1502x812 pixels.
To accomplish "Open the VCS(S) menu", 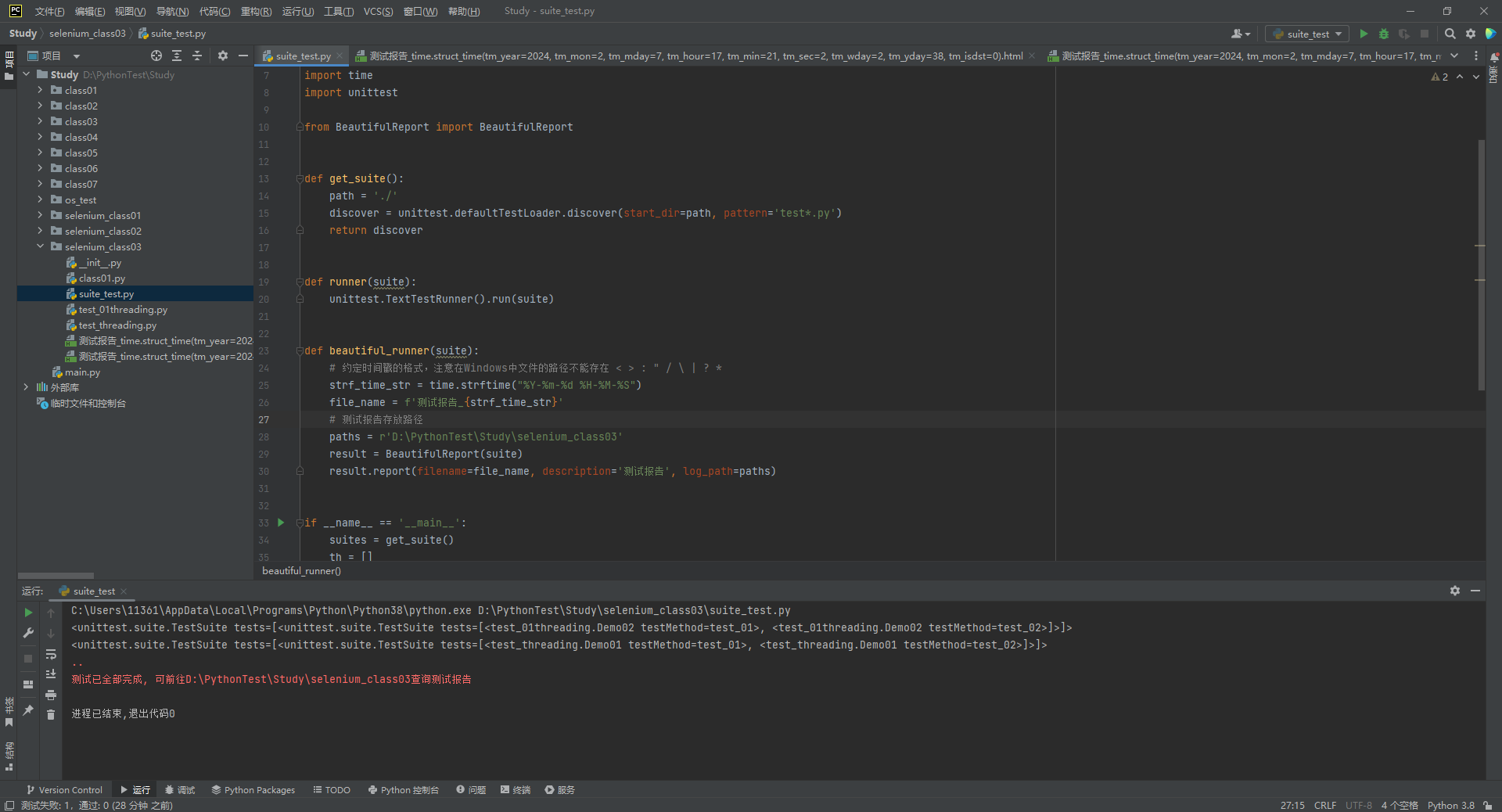I will (379, 11).
